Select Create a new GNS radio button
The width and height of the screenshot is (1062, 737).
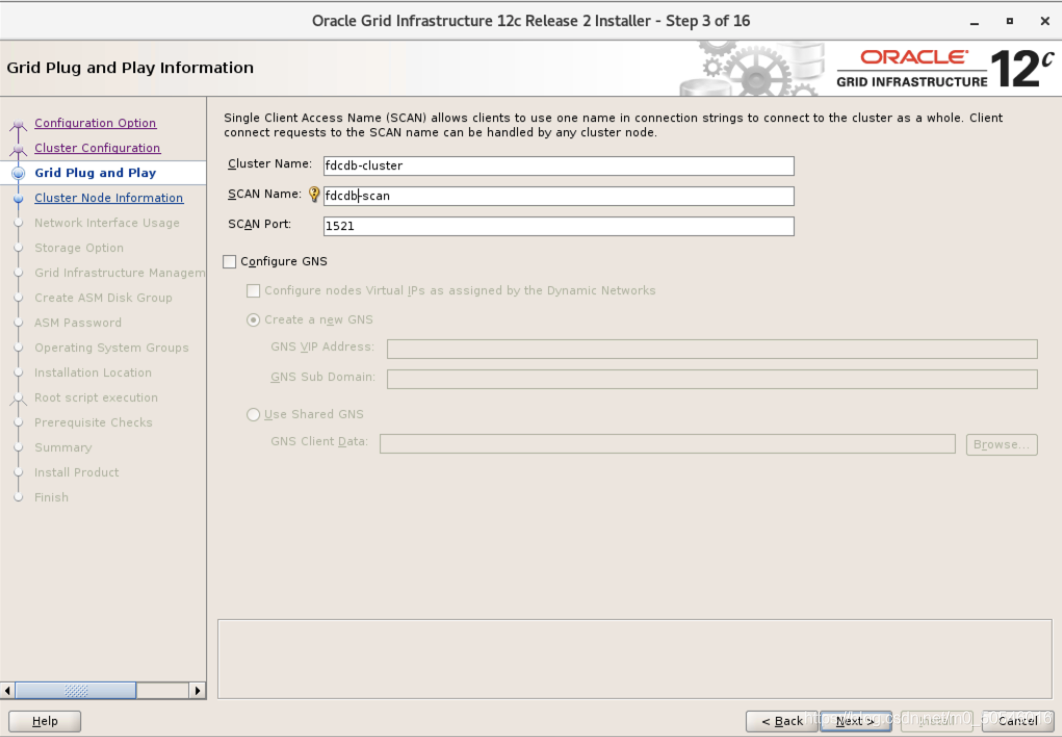click(253, 320)
